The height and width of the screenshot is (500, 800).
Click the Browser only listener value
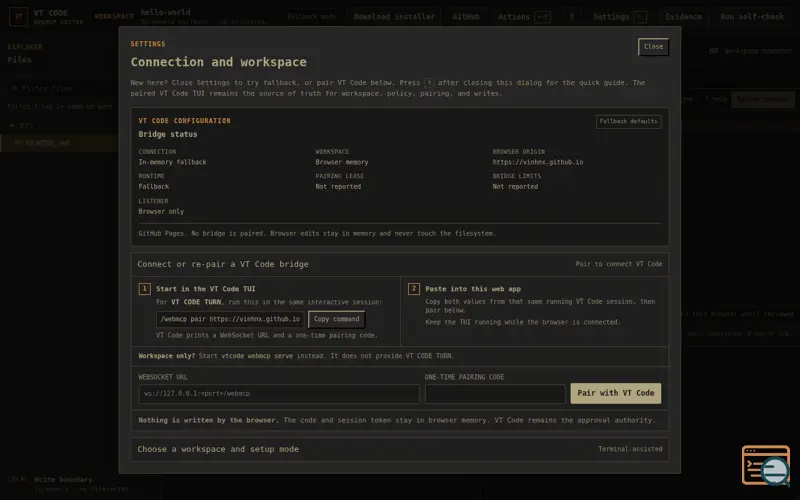(161, 212)
